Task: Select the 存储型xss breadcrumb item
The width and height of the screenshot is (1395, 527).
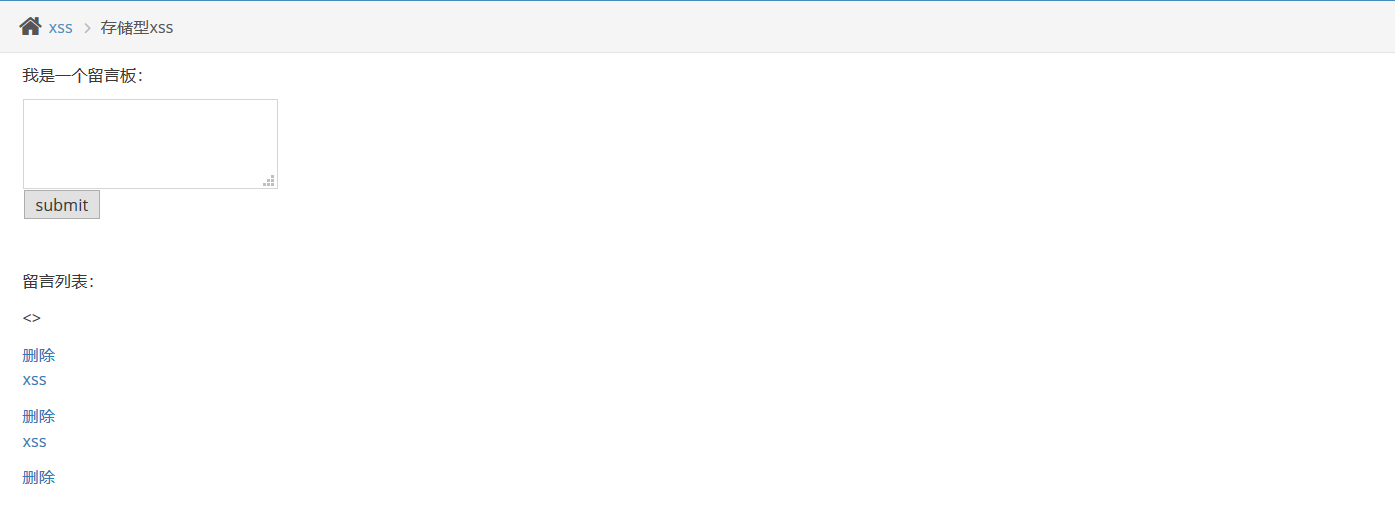Action: [x=137, y=28]
